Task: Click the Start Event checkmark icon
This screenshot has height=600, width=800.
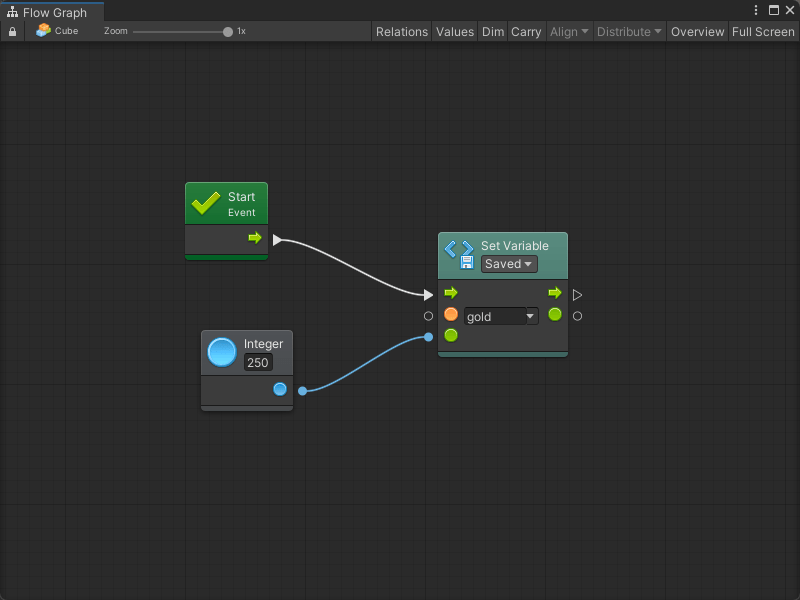Action: [x=206, y=204]
